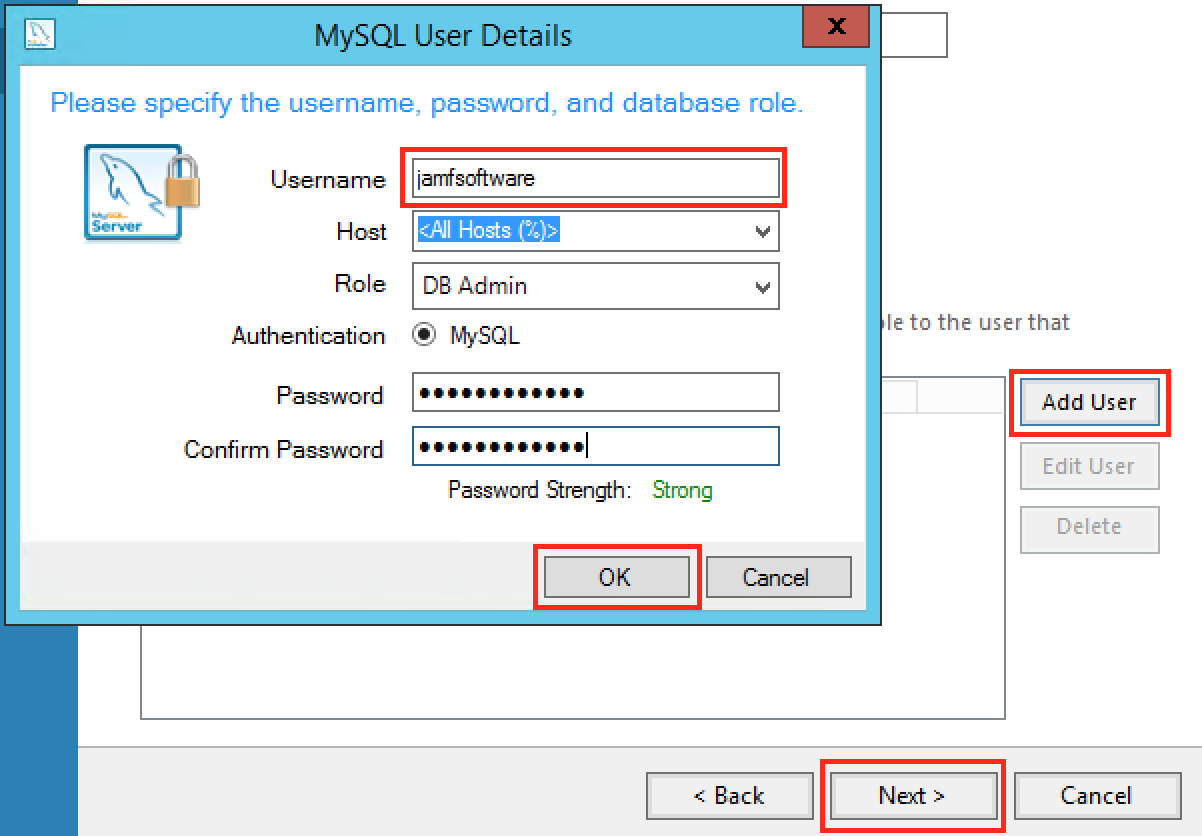Close the MySQL User Details dialog
Screen dimensions: 1202x836
tap(836, 27)
